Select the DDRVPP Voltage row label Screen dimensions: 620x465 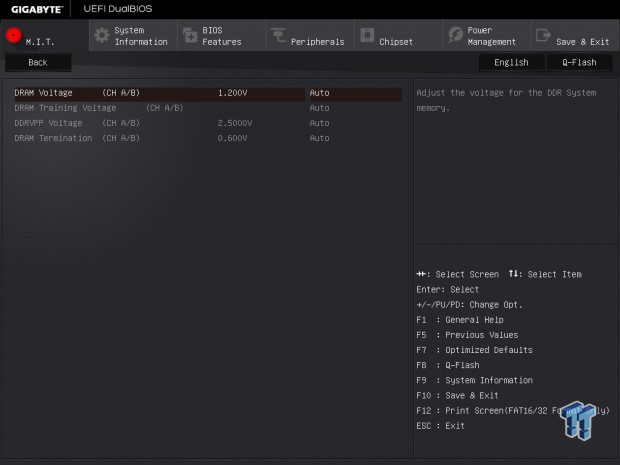[77, 123]
